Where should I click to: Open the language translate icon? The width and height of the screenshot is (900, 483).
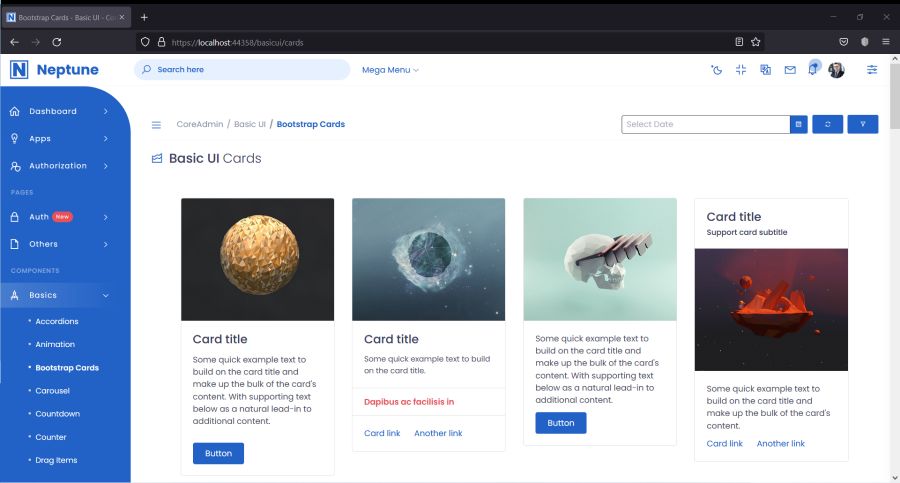pos(766,70)
